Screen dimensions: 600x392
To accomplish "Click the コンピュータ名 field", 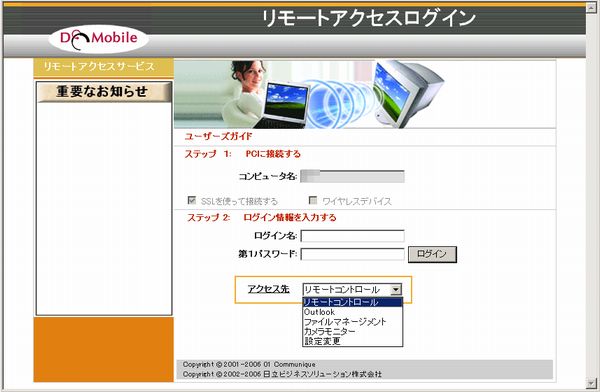I will (352, 176).
